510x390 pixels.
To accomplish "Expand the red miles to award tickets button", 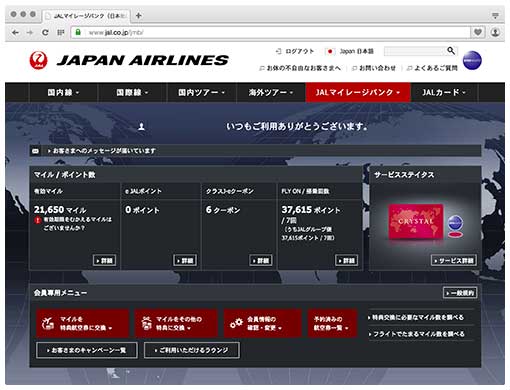I will 82,323.
